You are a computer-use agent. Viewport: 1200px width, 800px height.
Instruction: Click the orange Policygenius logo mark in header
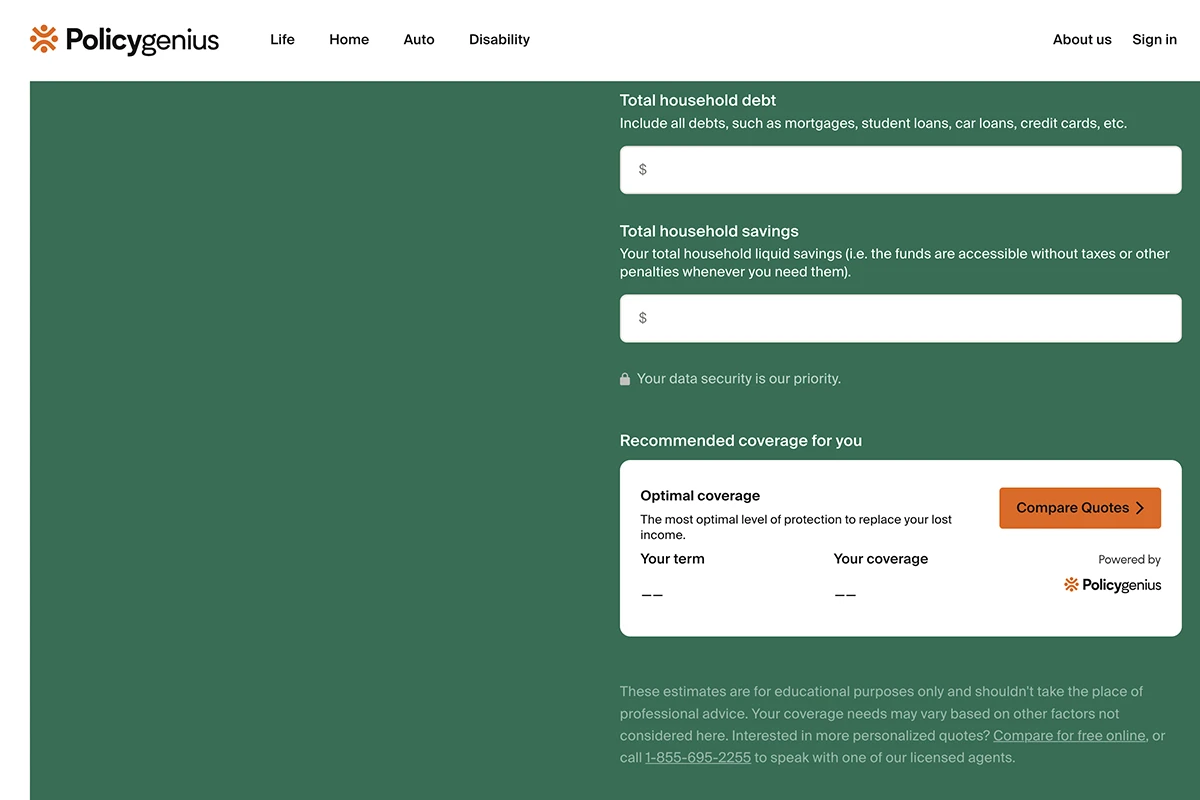coord(44,39)
